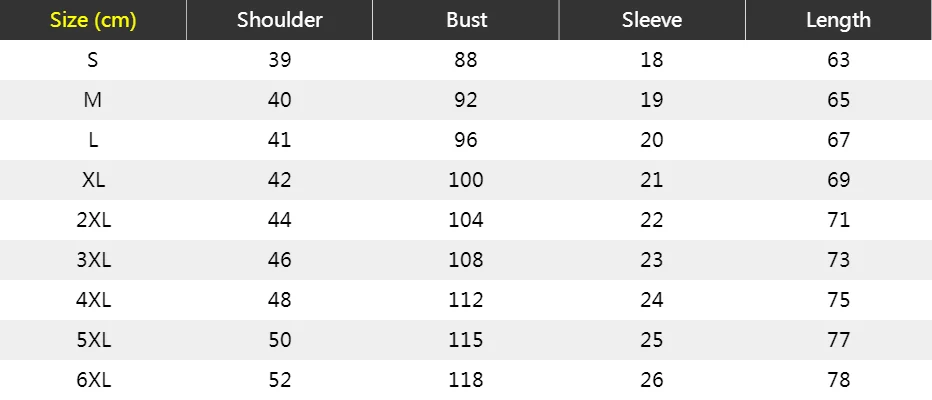
Task: Select the 4XL size row label
Action: (93, 300)
